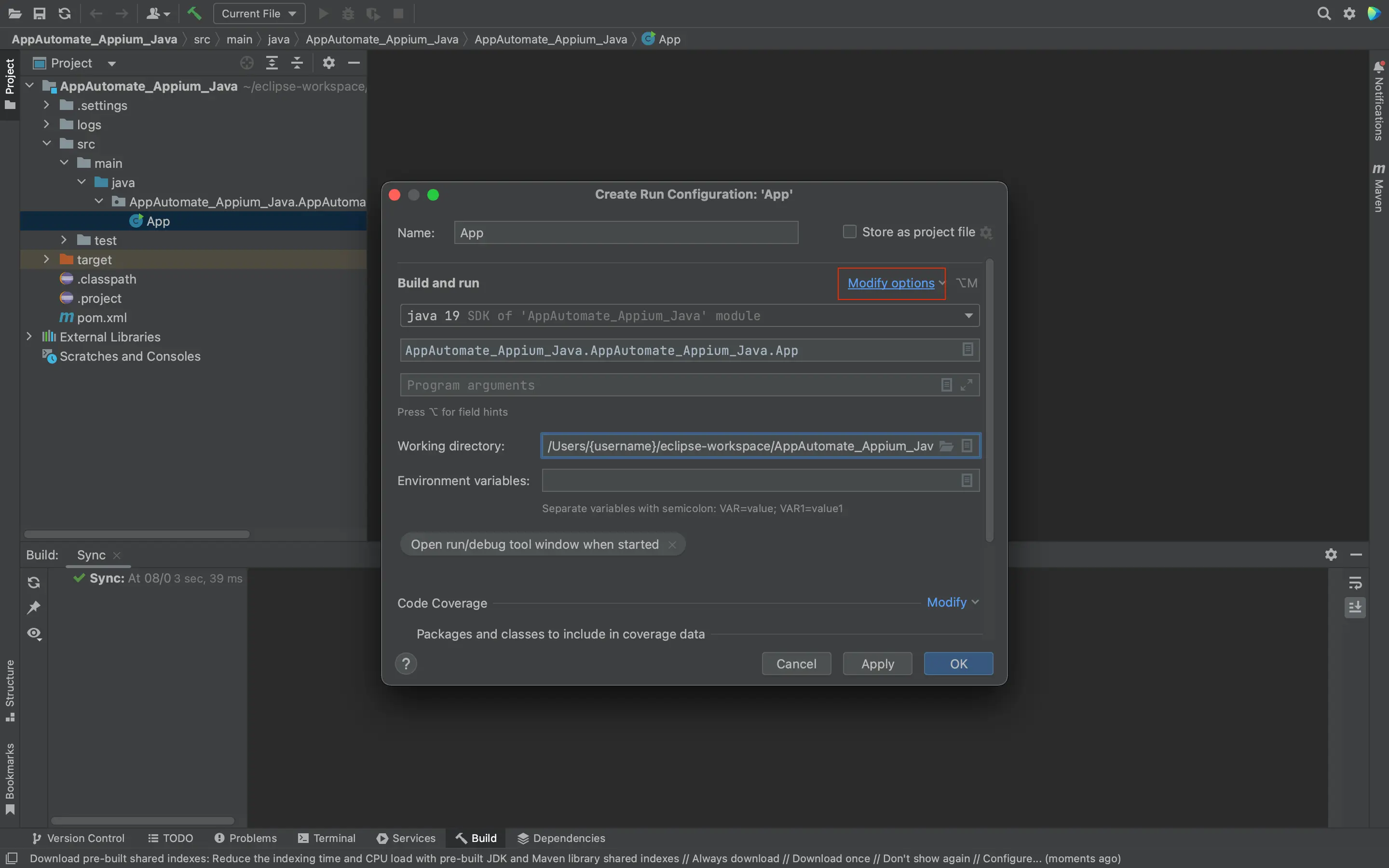This screenshot has height=868, width=1389.
Task: Open the Terminal tool window tab
Action: [327, 838]
